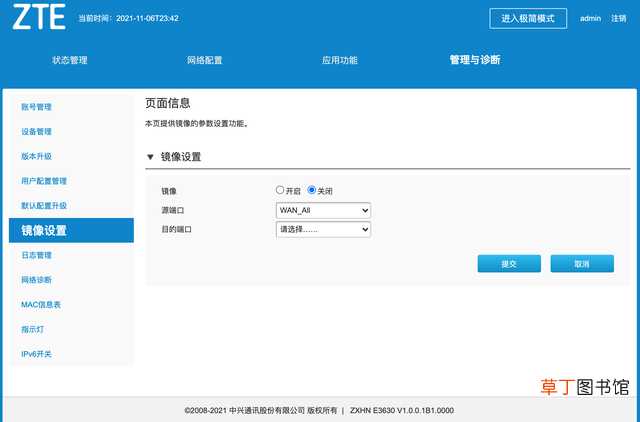Open 设备管理 in the sidebar
Image resolution: width=640 pixels, height=422 pixels.
(x=36, y=132)
